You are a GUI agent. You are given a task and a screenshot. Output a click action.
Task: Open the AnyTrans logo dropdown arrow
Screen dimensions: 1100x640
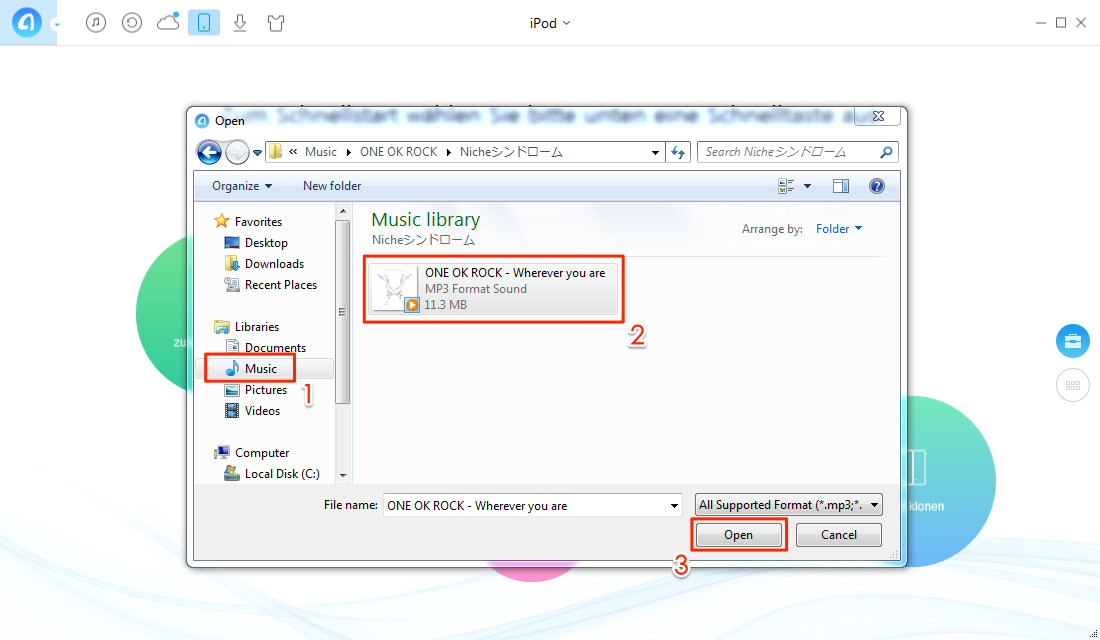[55, 25]
